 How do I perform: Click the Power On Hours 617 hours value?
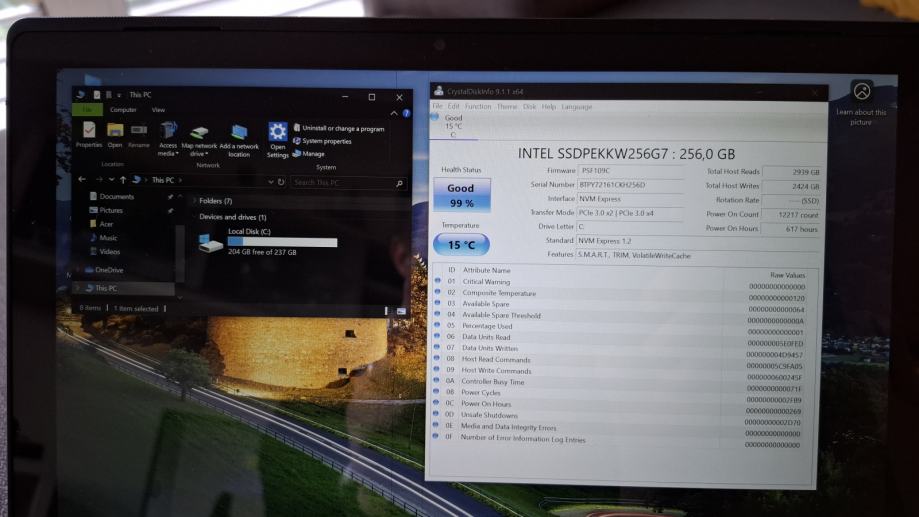791,229
